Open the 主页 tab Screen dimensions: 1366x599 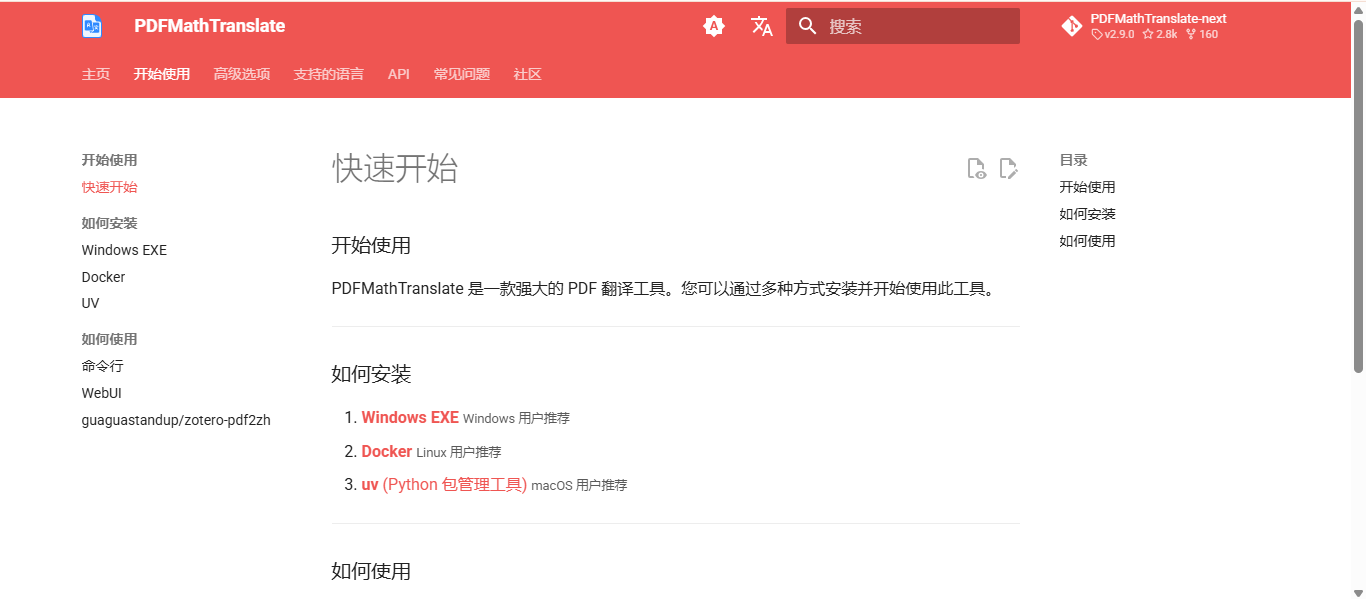pos(96,74)
